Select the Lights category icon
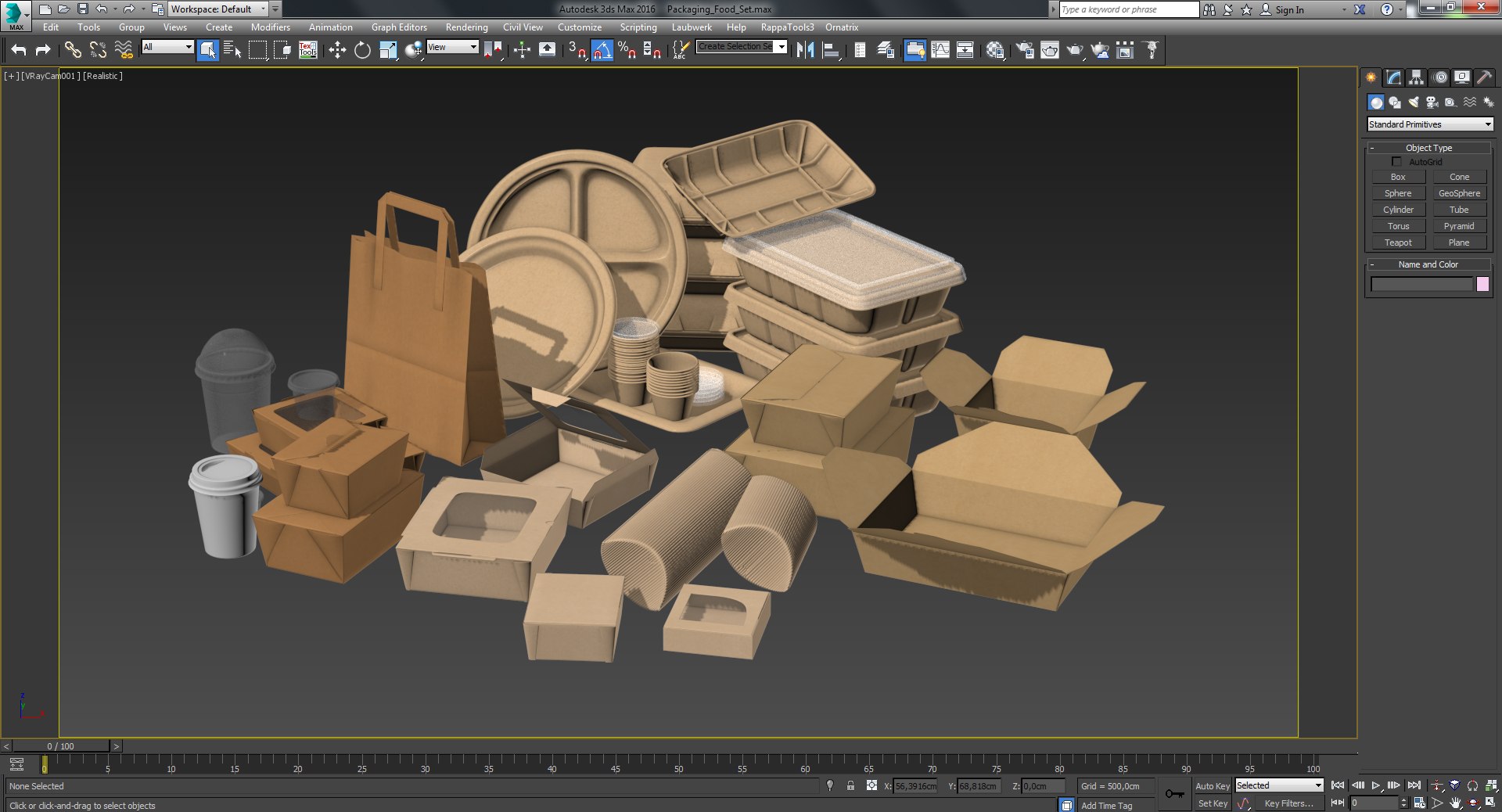1502x812 pixels. [1414, 102]
